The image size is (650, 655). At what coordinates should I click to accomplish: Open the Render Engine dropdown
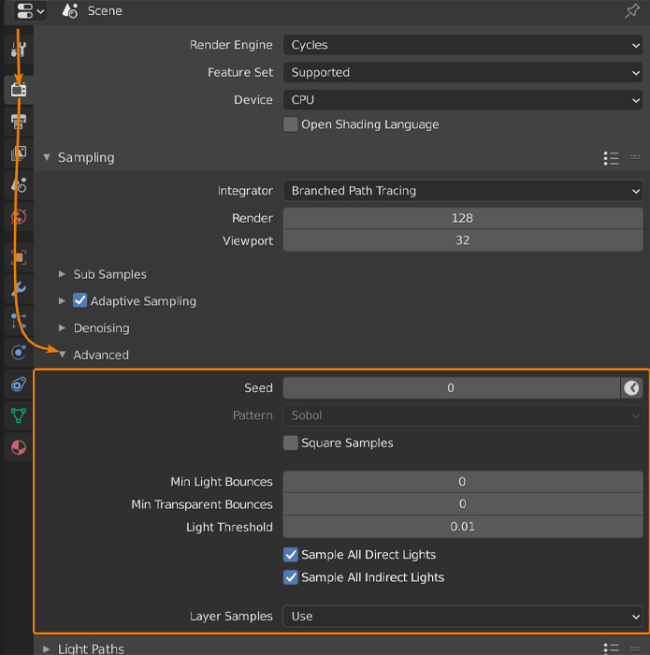coord(462,45)
